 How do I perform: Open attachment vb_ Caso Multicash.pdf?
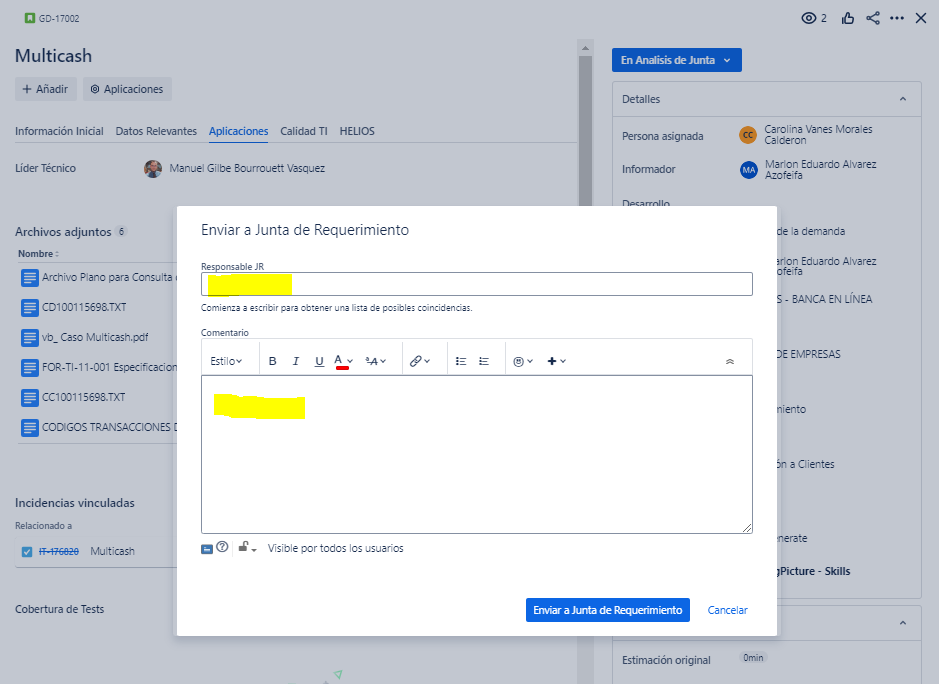click(95, 337)
